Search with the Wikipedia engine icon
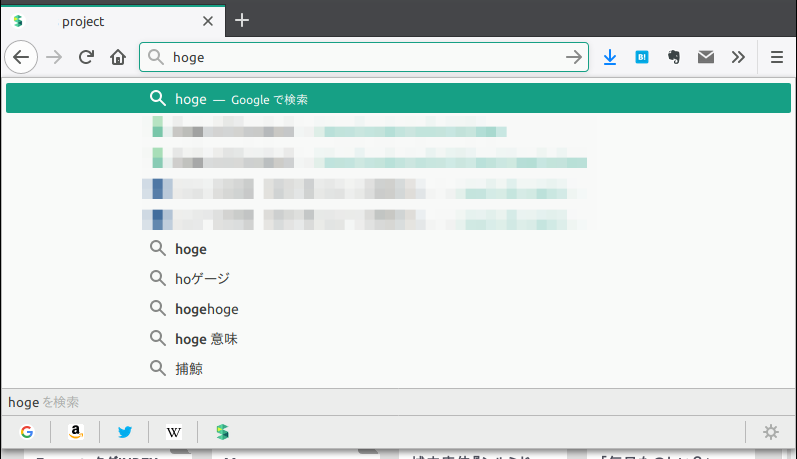This screenshot has width=797, height=459. 173,432
